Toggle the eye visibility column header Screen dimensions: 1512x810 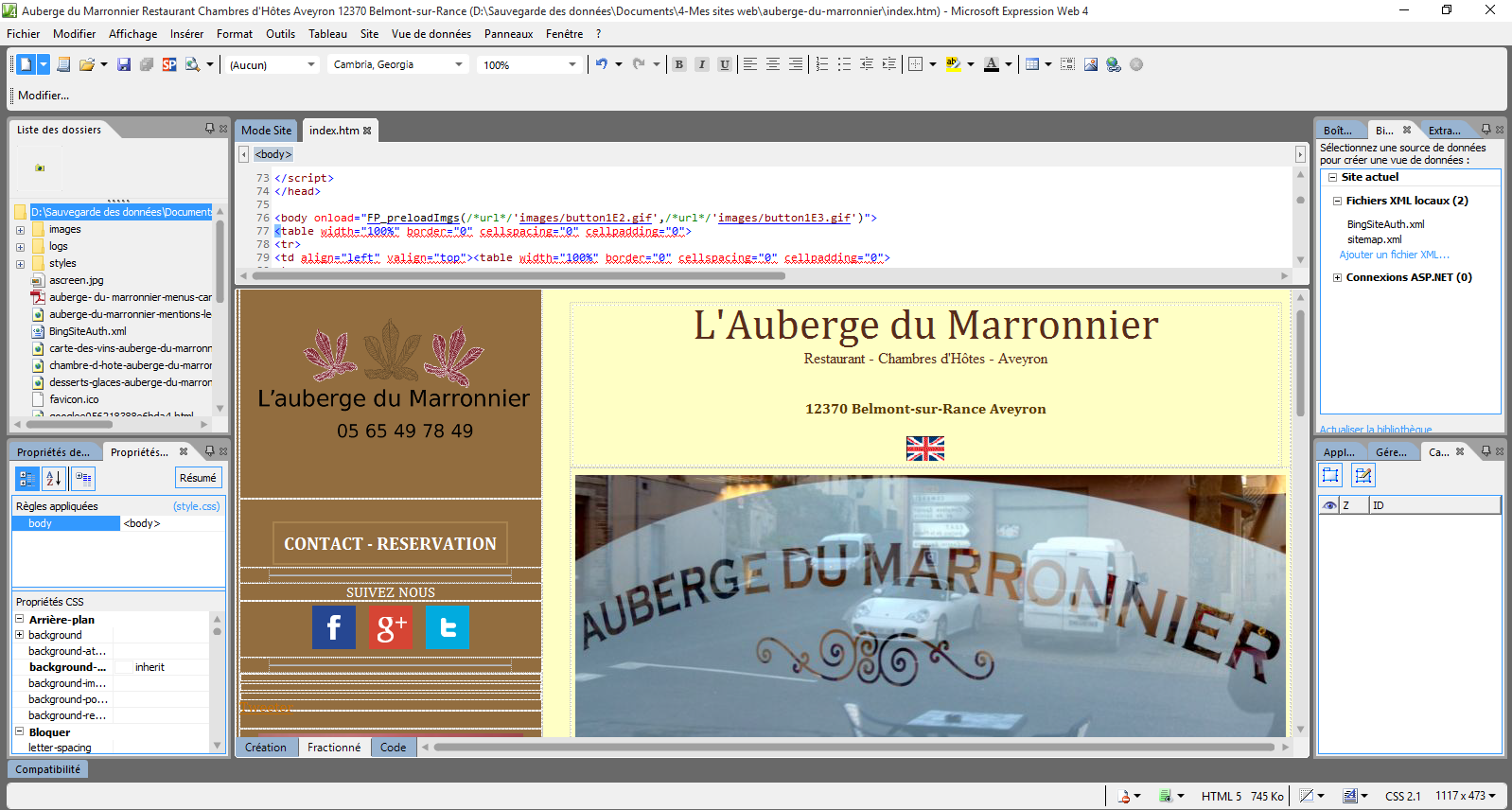click(x=1329, y=505)
